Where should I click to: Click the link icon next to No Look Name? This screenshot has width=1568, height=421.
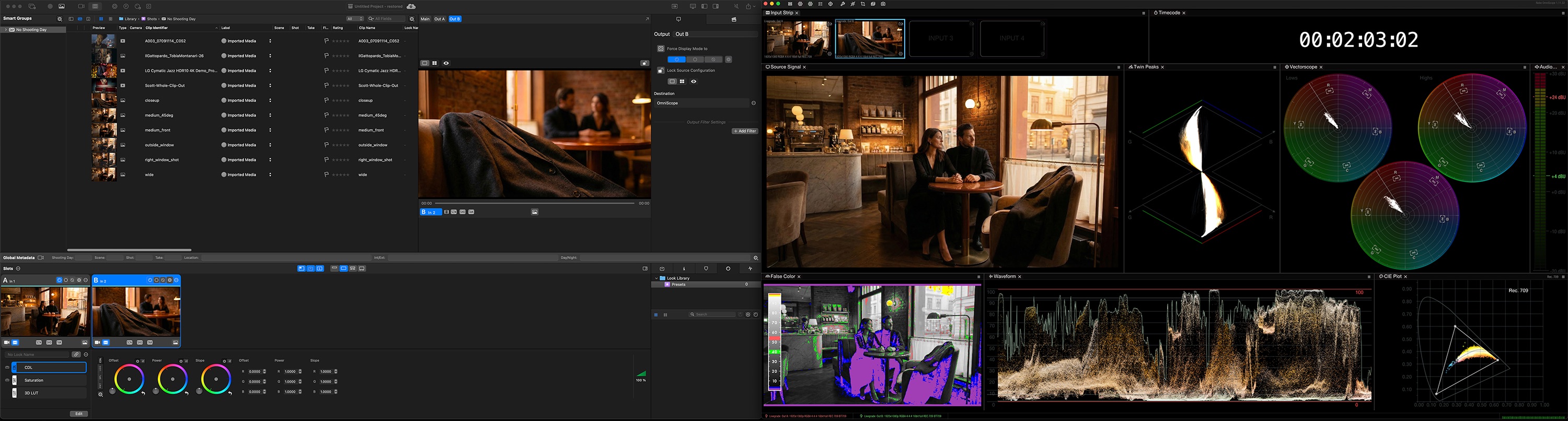(x=76, y=354)
